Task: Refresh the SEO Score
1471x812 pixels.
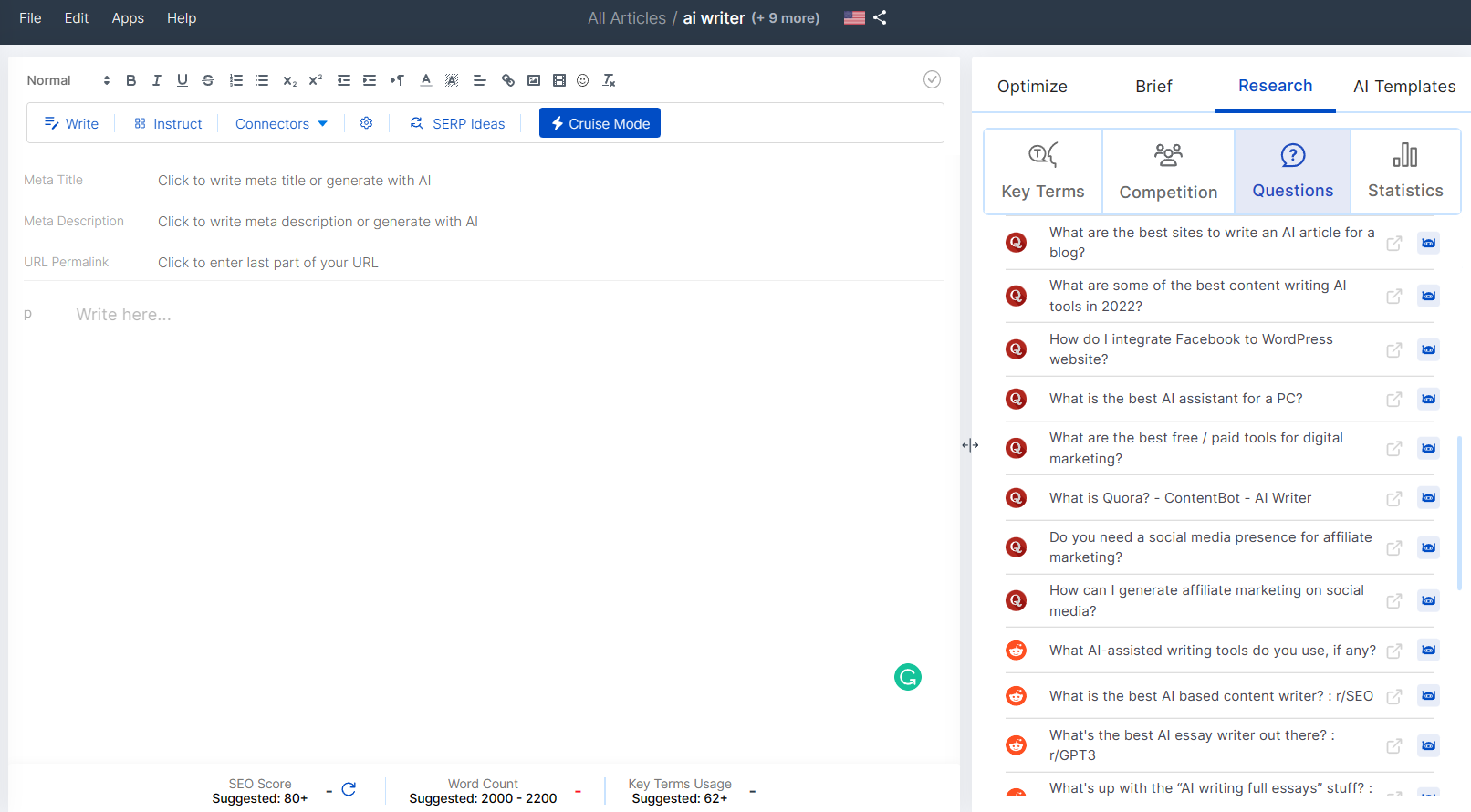Action: pos(349,789)
